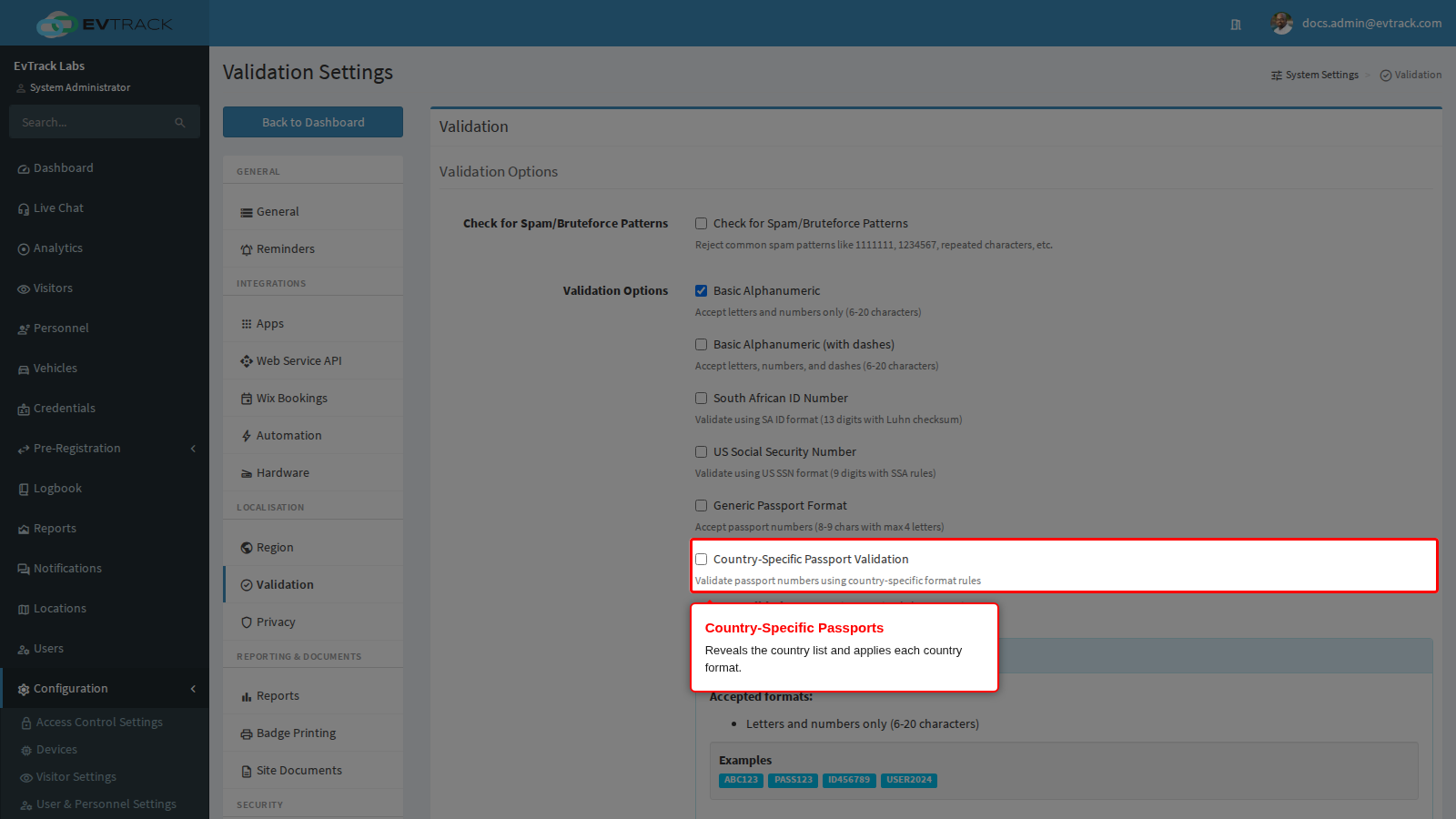Click the System Settings breadcrumb
The width and height of the screenshot is (1456, 819).
pyautogui.click(x=1315, y=76)
